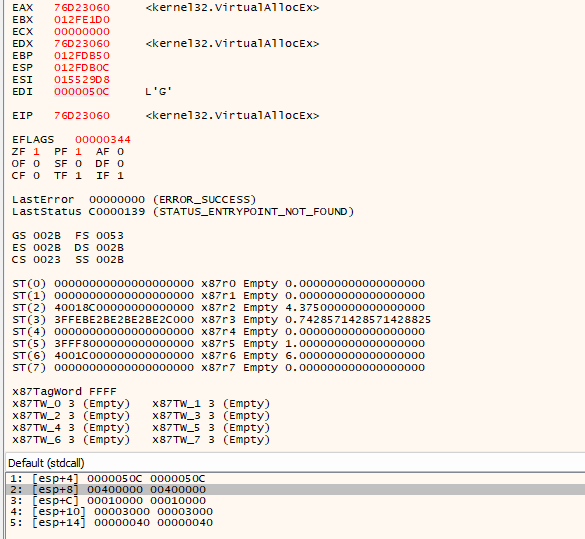Toggle the CF flag value

click(36, 176)
